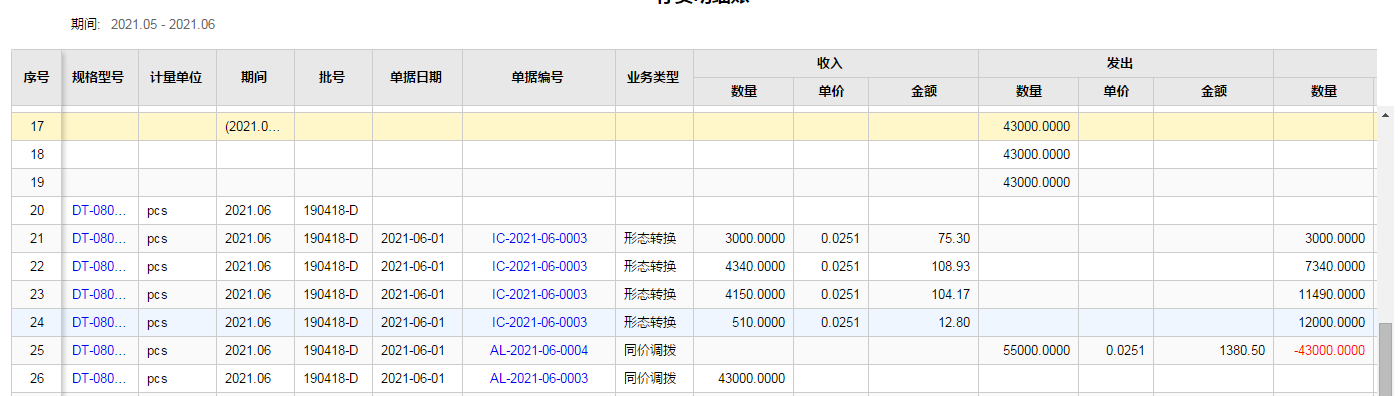Click the 数量 header under 发出
1398x396 pixels.
(x=1028, y=91)
